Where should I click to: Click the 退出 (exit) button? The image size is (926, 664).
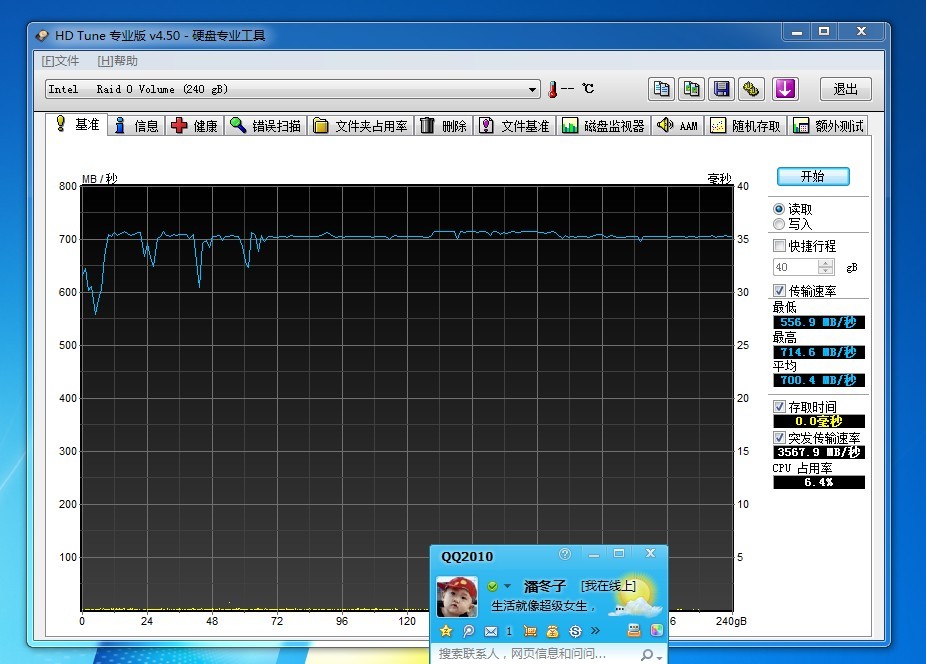pyautogui.click(x=846, y=89)
